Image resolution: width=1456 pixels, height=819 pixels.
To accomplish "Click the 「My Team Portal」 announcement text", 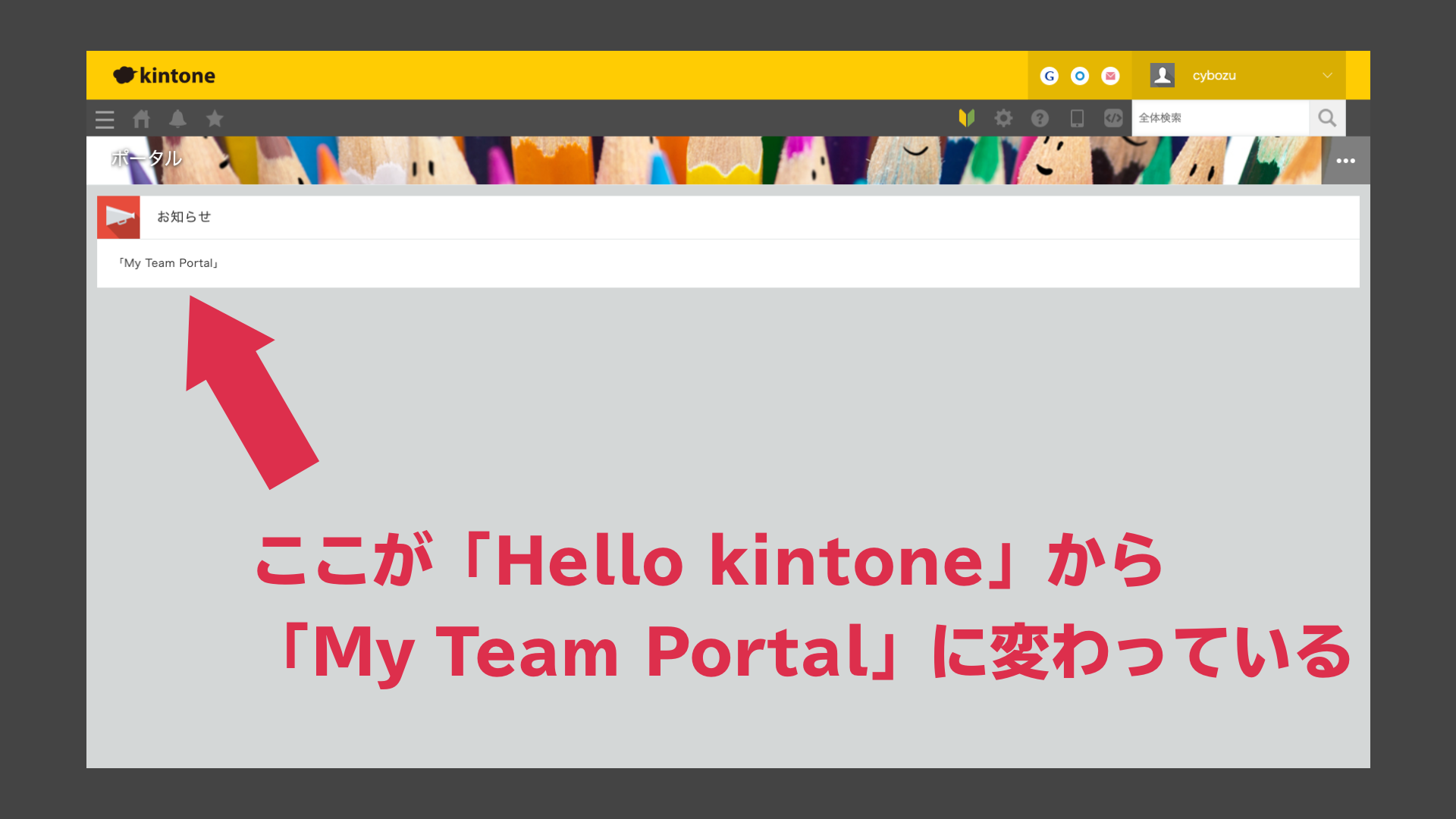I will tap(168, 263).
